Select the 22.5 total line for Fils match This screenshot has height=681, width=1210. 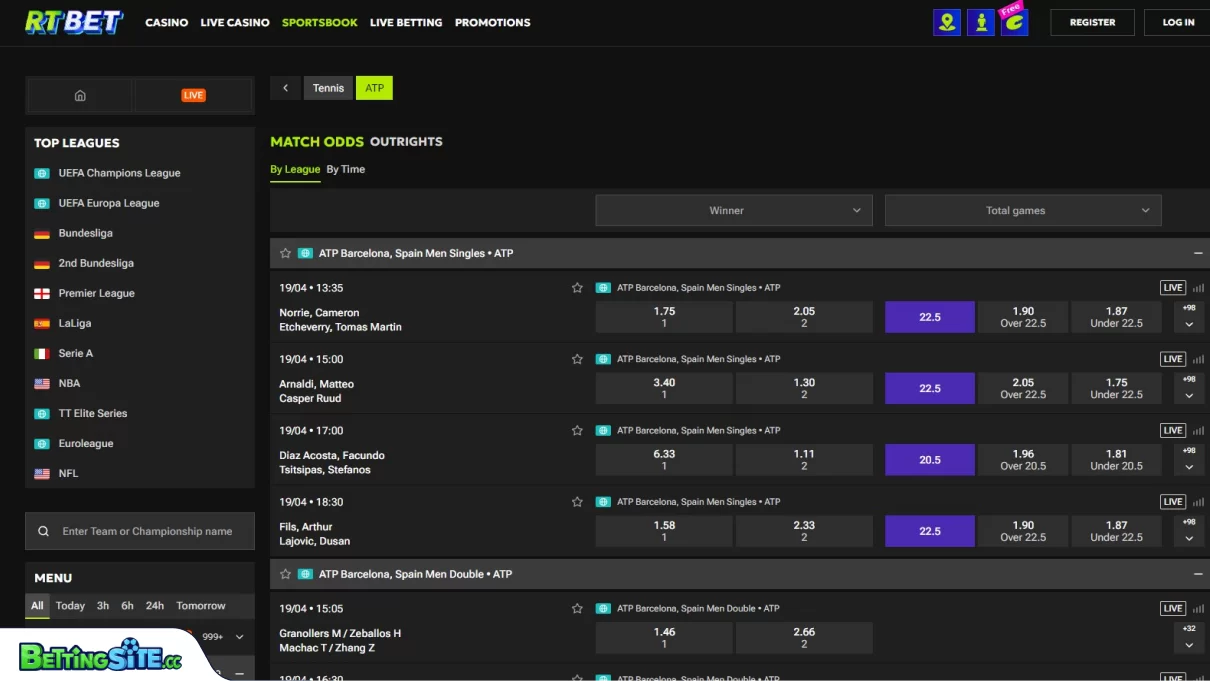pos(930,531)
